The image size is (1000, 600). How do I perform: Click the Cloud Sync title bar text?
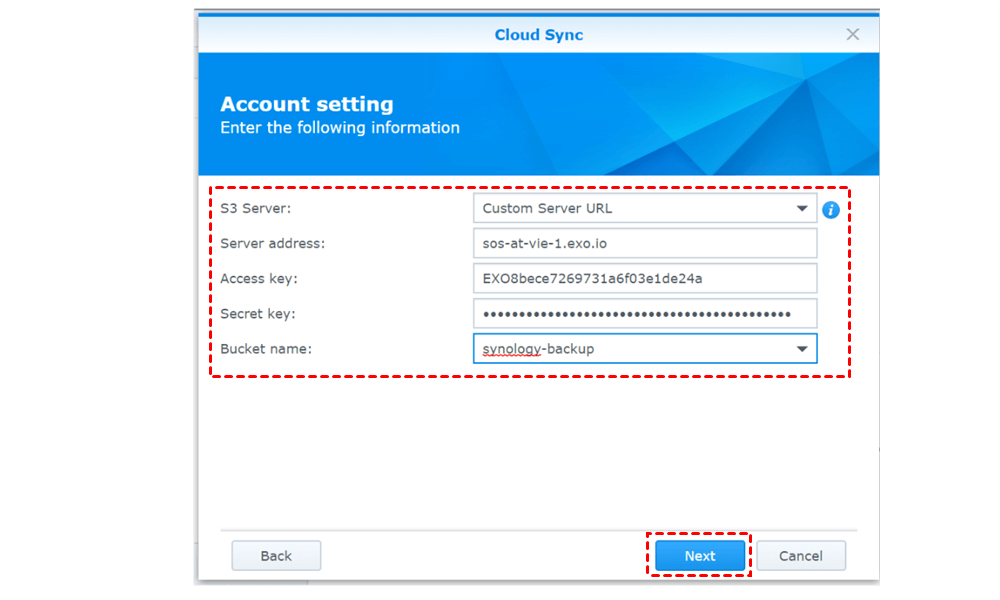click(x=539, y=35)
